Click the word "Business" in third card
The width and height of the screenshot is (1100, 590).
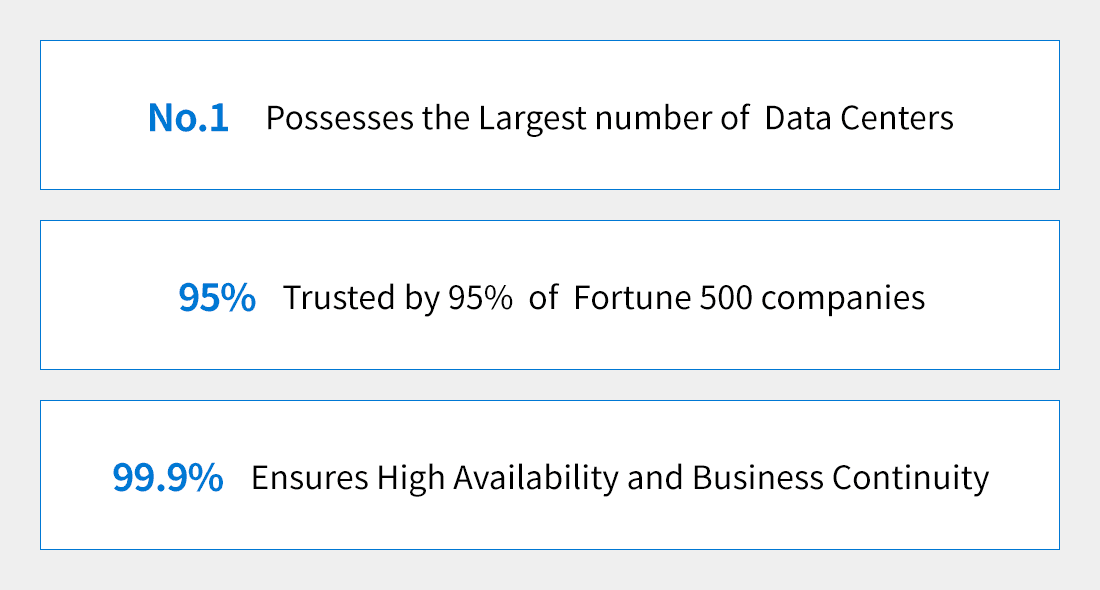[757, 478]
